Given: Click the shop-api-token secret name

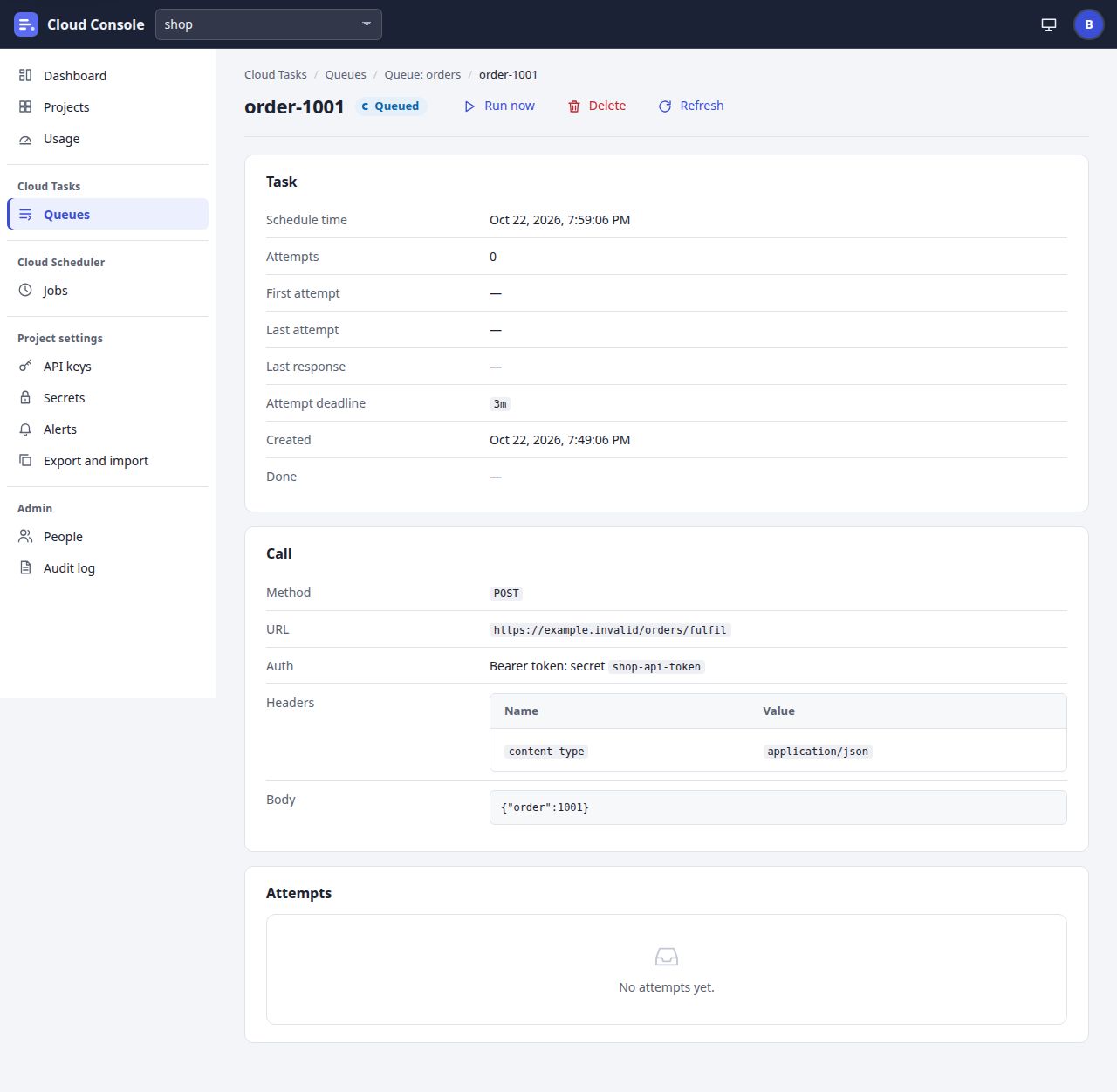Looking at the screenshot, I should 656,667.
